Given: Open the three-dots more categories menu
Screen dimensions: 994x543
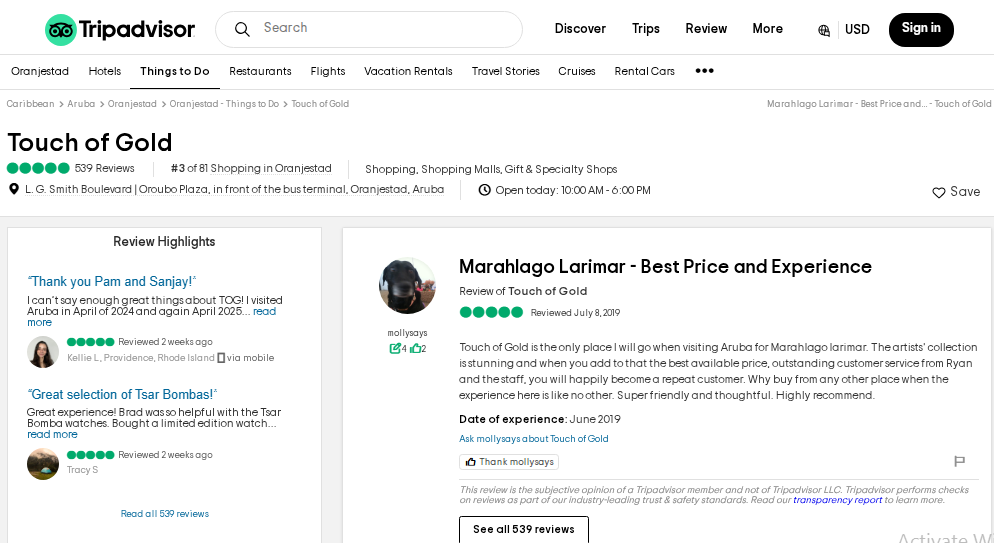Looking at the screenshot, I should pos(704,71).
